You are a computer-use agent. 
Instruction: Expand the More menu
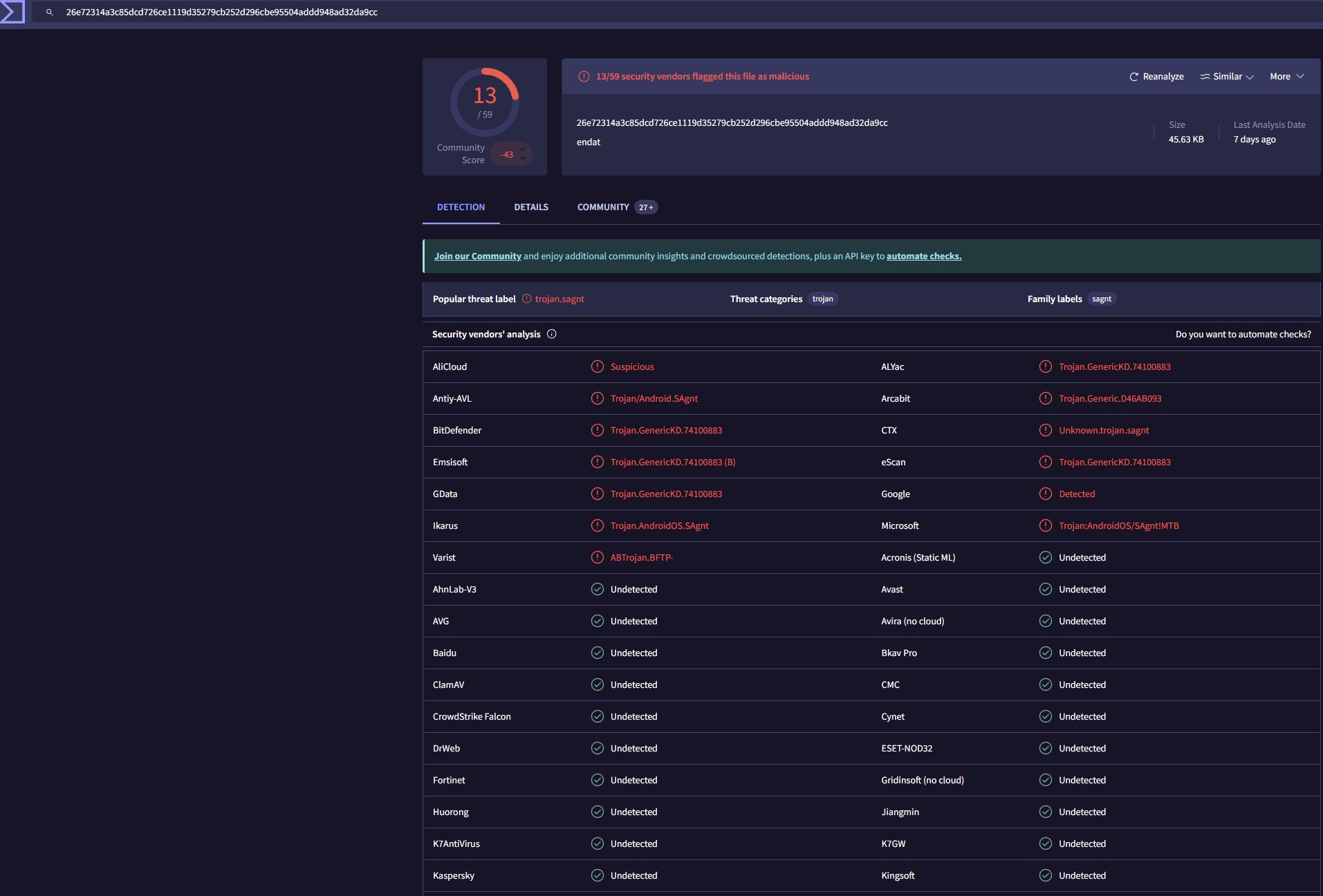pyautogui.click(x=1286, y=77)
